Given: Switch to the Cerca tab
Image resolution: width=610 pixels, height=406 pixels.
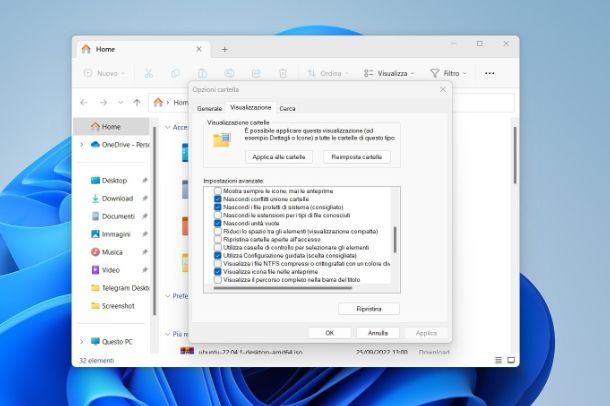Looking at the screenshot, I should tap(287, 108).
